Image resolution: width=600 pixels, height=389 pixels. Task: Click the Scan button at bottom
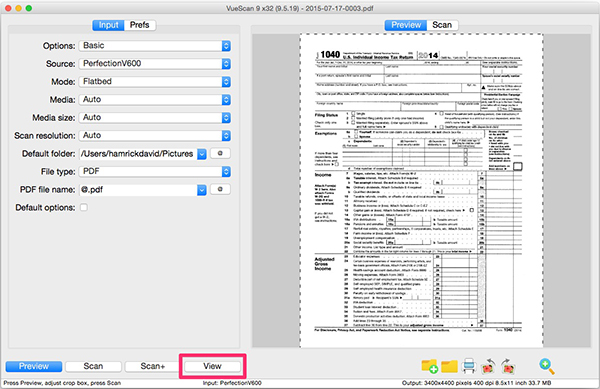[93, 366]
